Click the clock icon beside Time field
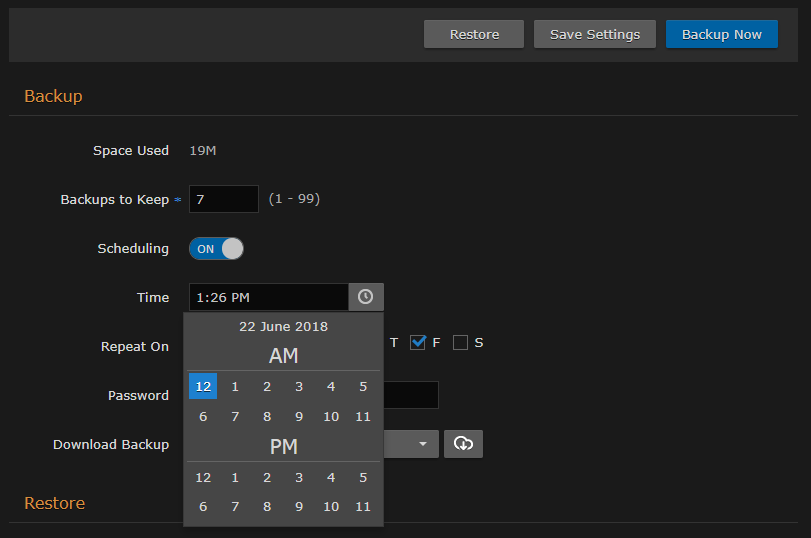811x538 pixels. click(365, 297)
